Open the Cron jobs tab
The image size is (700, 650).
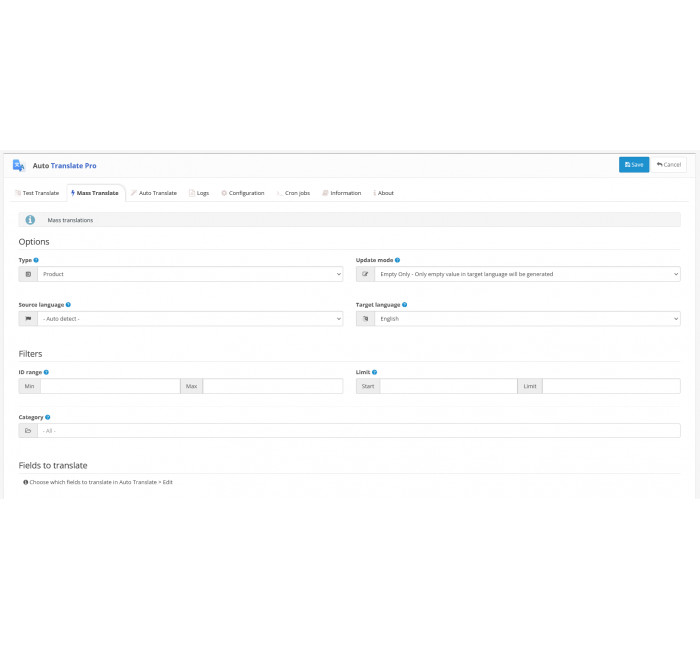(x=293, y=193)
